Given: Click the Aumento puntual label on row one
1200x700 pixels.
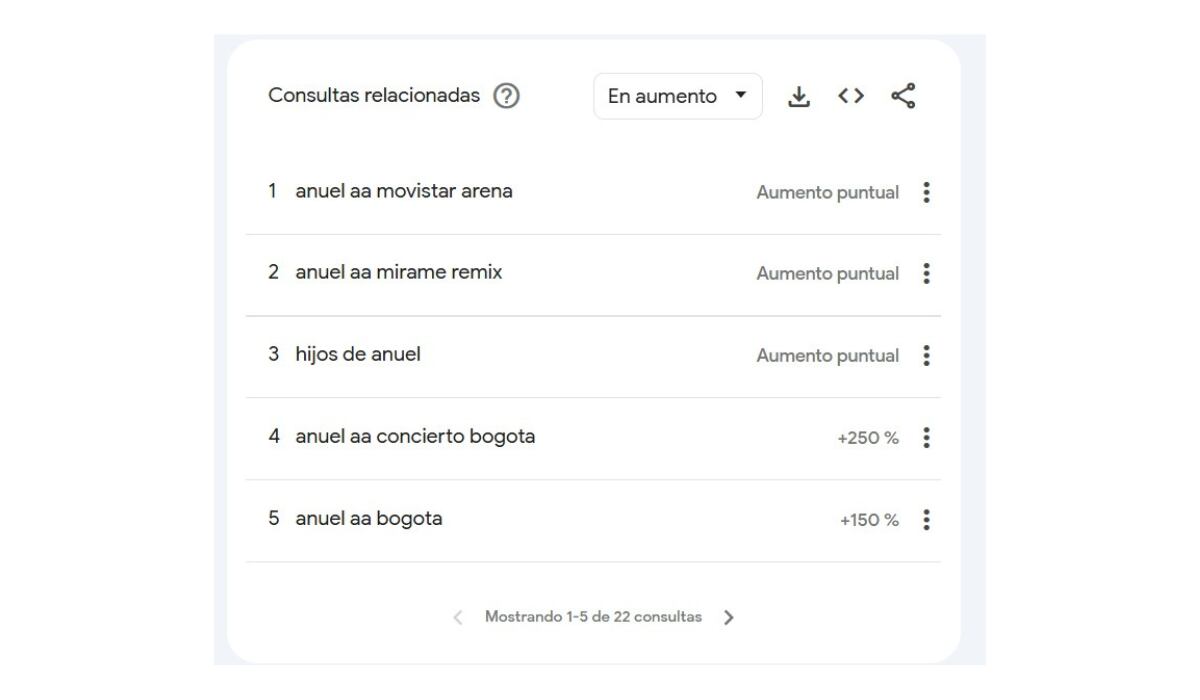Looking at the screenshot, I should 828,192.
